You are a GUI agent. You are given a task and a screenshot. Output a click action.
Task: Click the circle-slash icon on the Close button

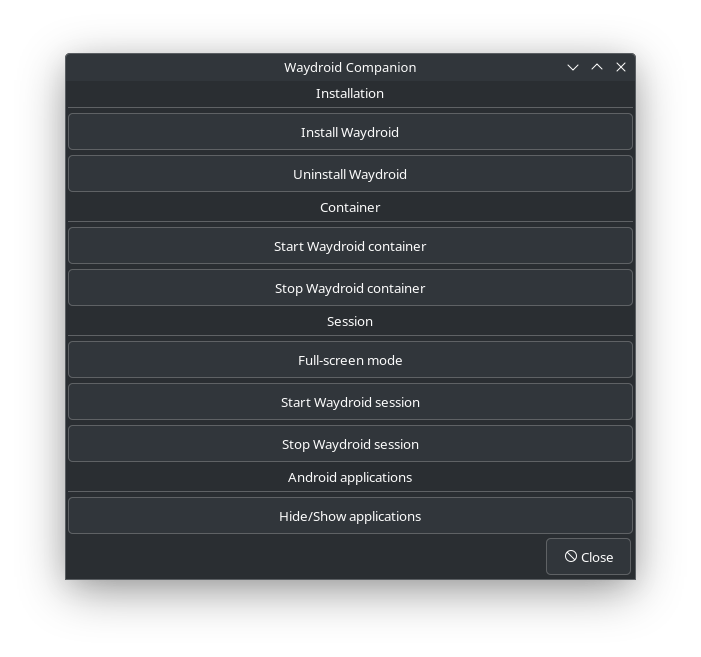point(570,556)
